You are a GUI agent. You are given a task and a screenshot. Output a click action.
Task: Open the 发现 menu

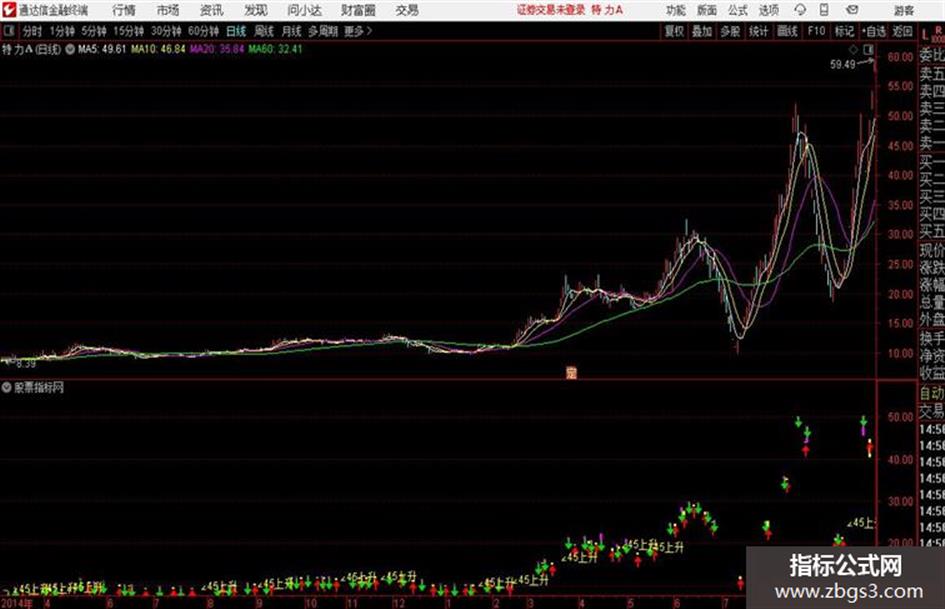coord(256,10)
